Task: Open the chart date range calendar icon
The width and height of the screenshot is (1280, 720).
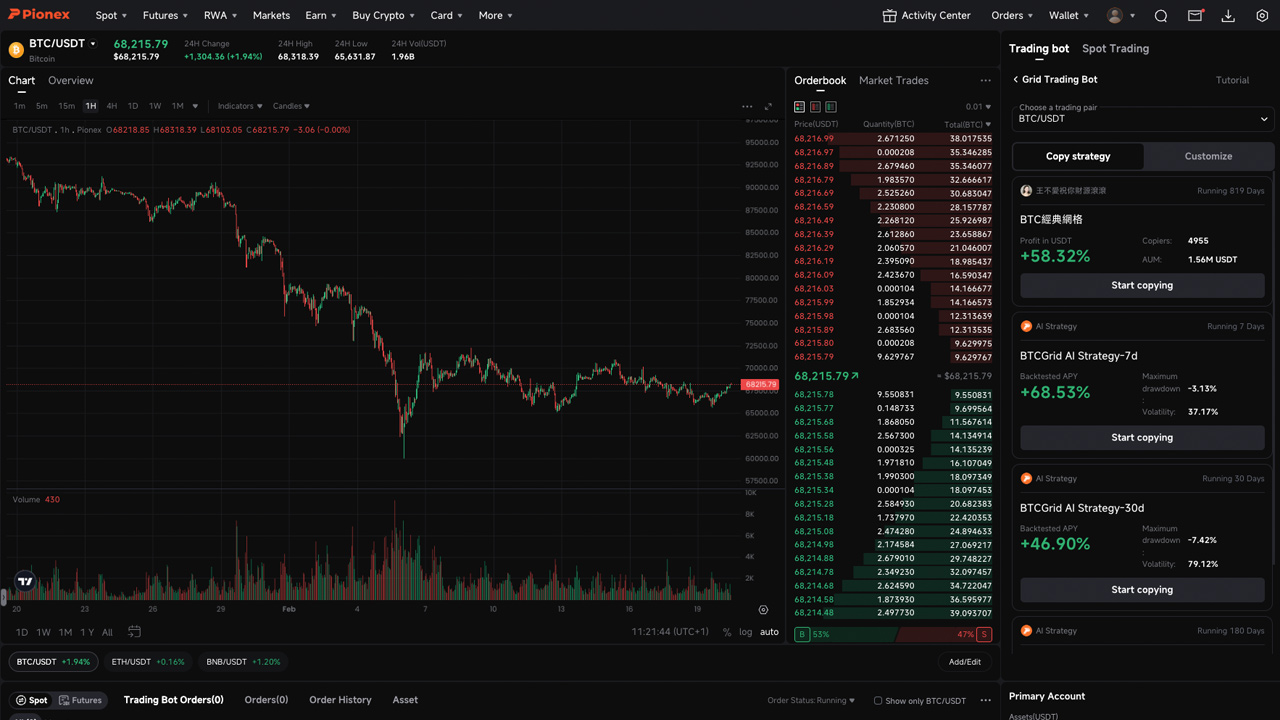Action: tap(134, 632)
